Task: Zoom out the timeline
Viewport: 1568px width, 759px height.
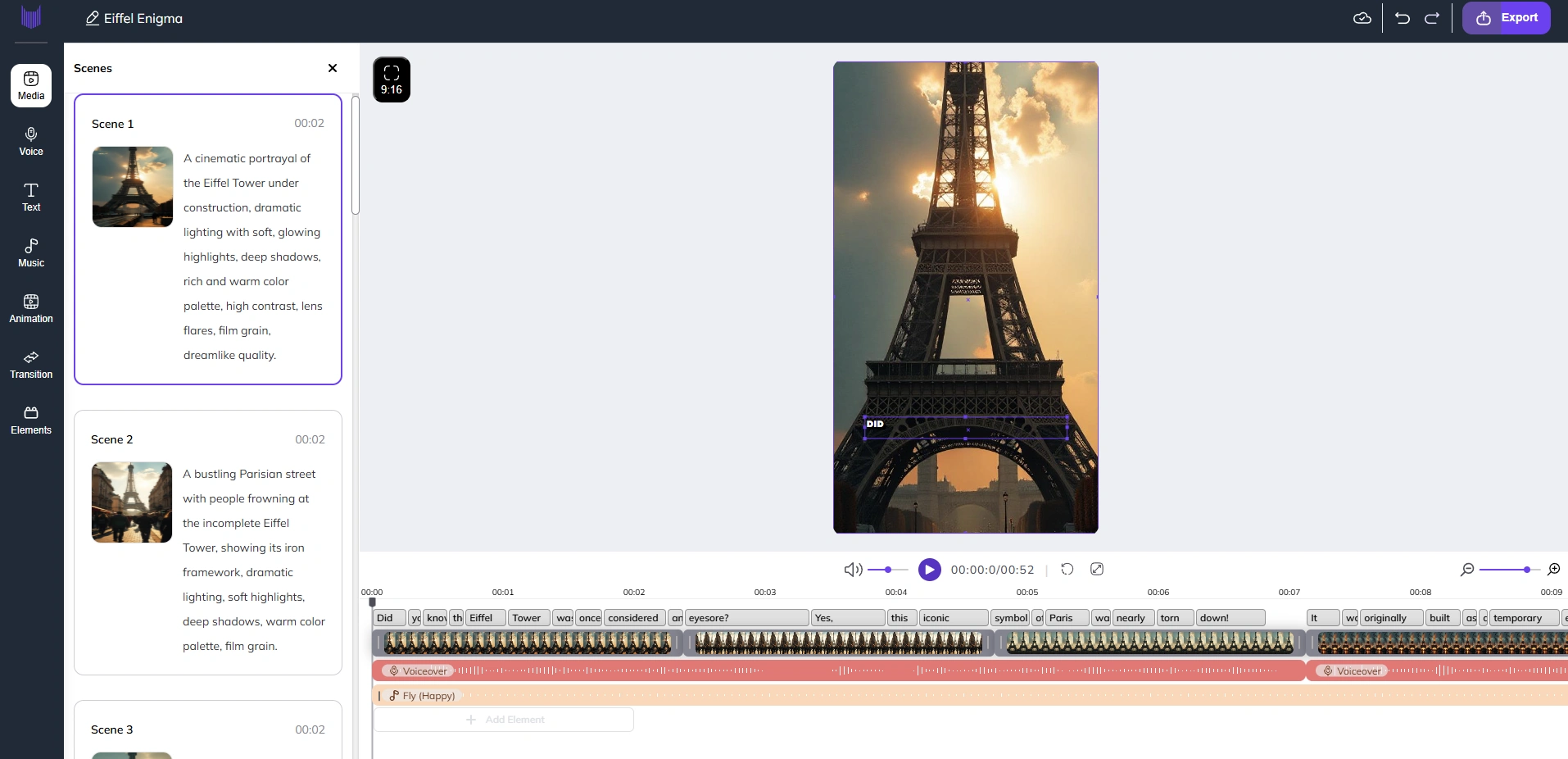Action: pyautogui.click(x=1467, y=569)
